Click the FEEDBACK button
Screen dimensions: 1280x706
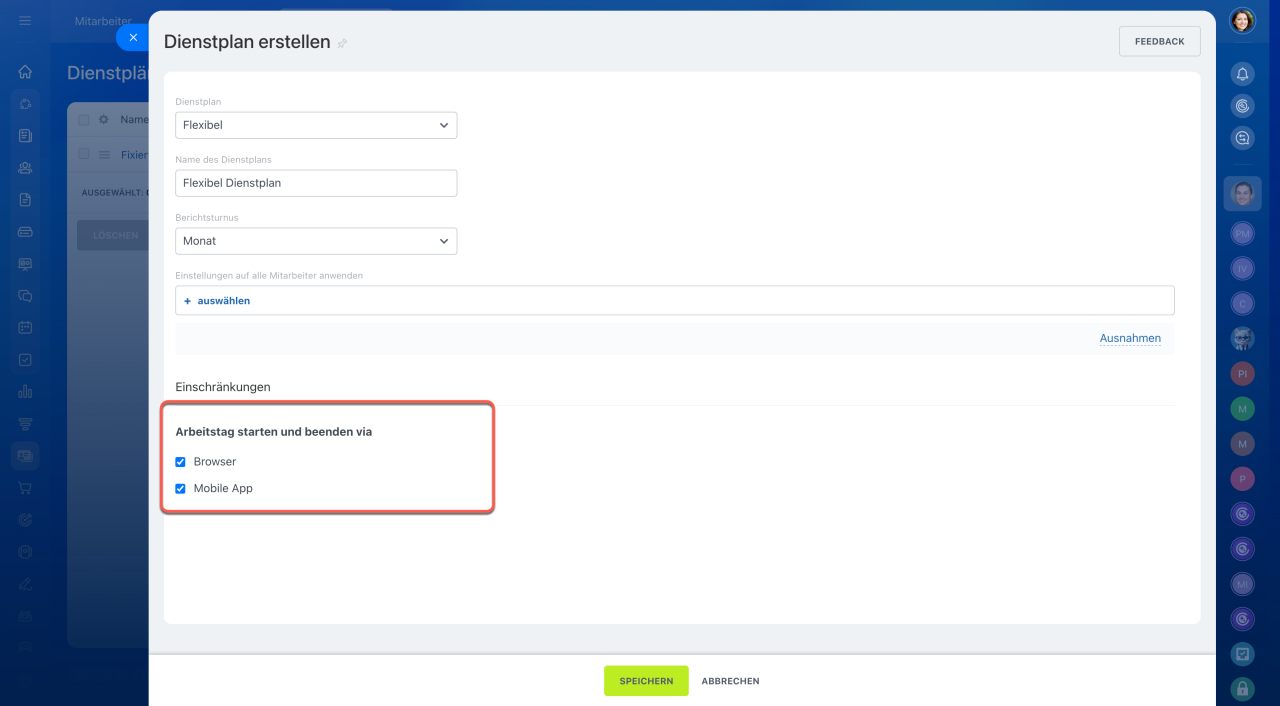click(1159, 41)
